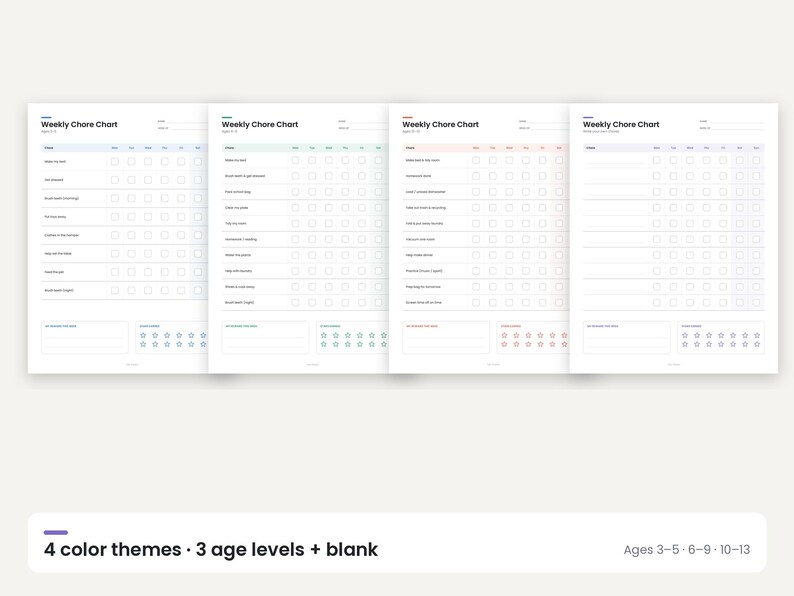Tick Tuesday box for 'Get dressed' on blue chart
794x596 pixels.
coord(131,180)
